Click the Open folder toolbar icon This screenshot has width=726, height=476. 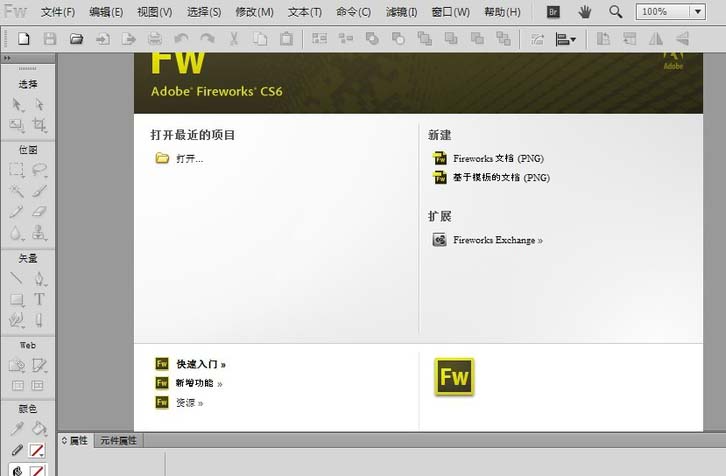pos(76,39)
